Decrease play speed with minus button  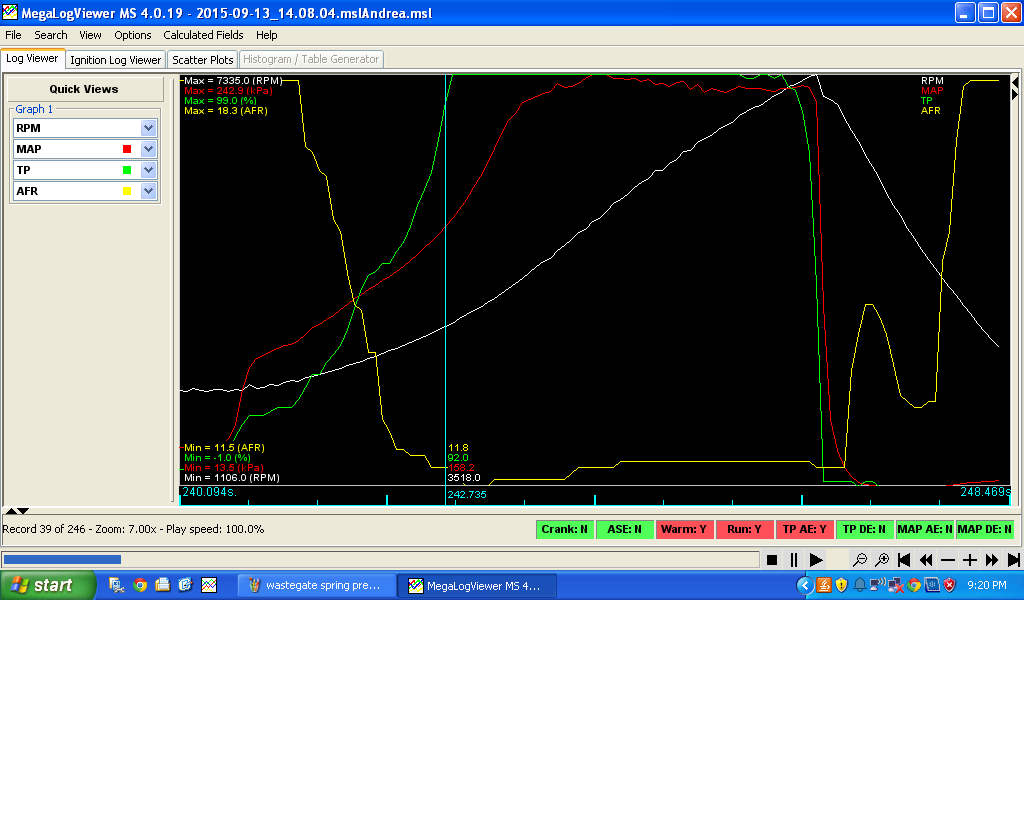(x=948, y=560)
